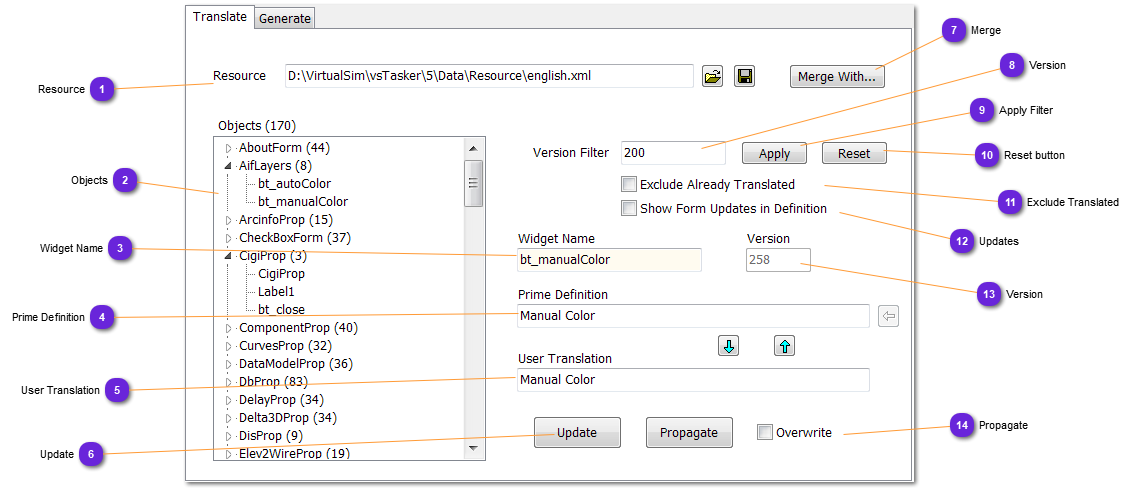
Task: Expand the AboutForm (44) tree node
Action: coord(229,148)
